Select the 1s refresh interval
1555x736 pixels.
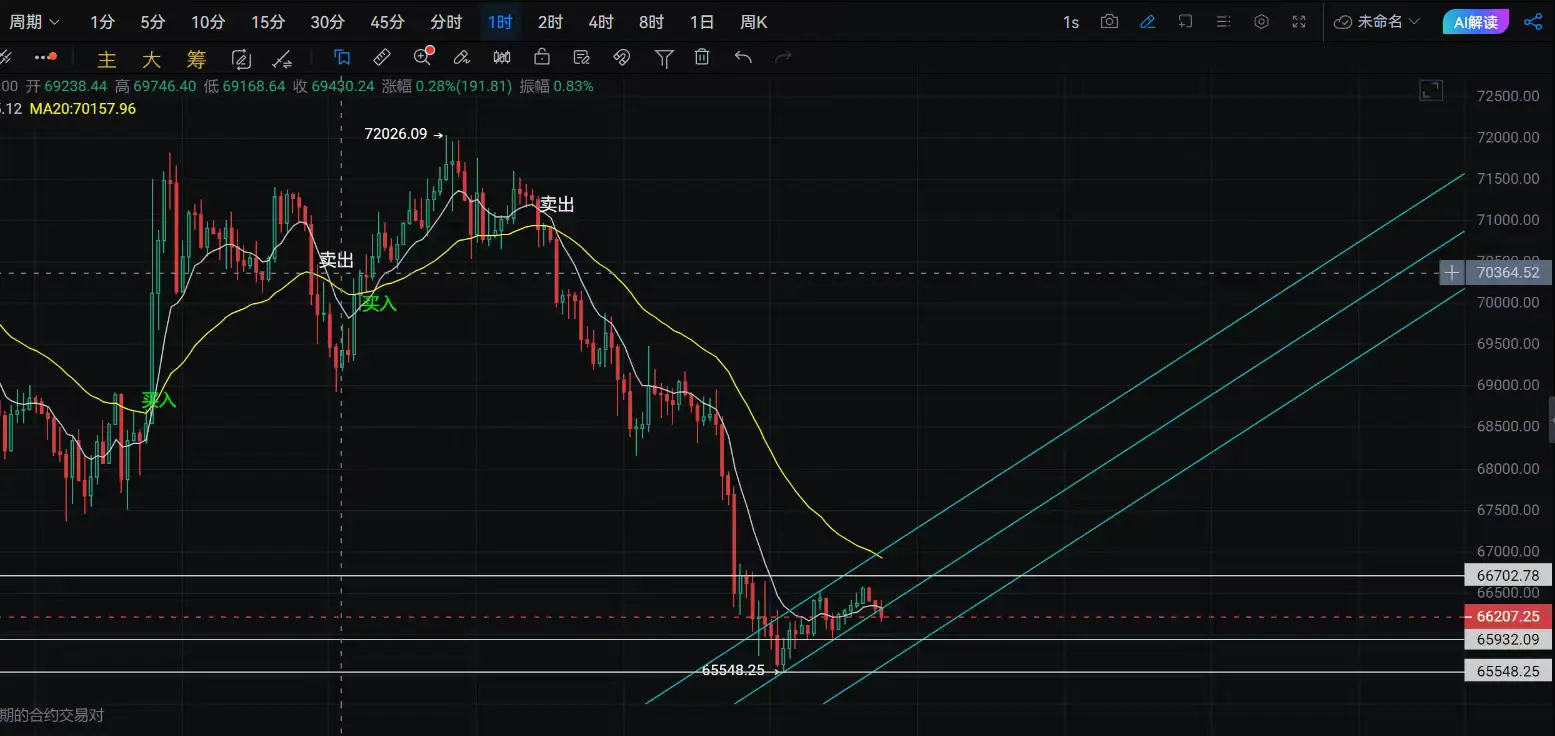[x=1071, y=22]
